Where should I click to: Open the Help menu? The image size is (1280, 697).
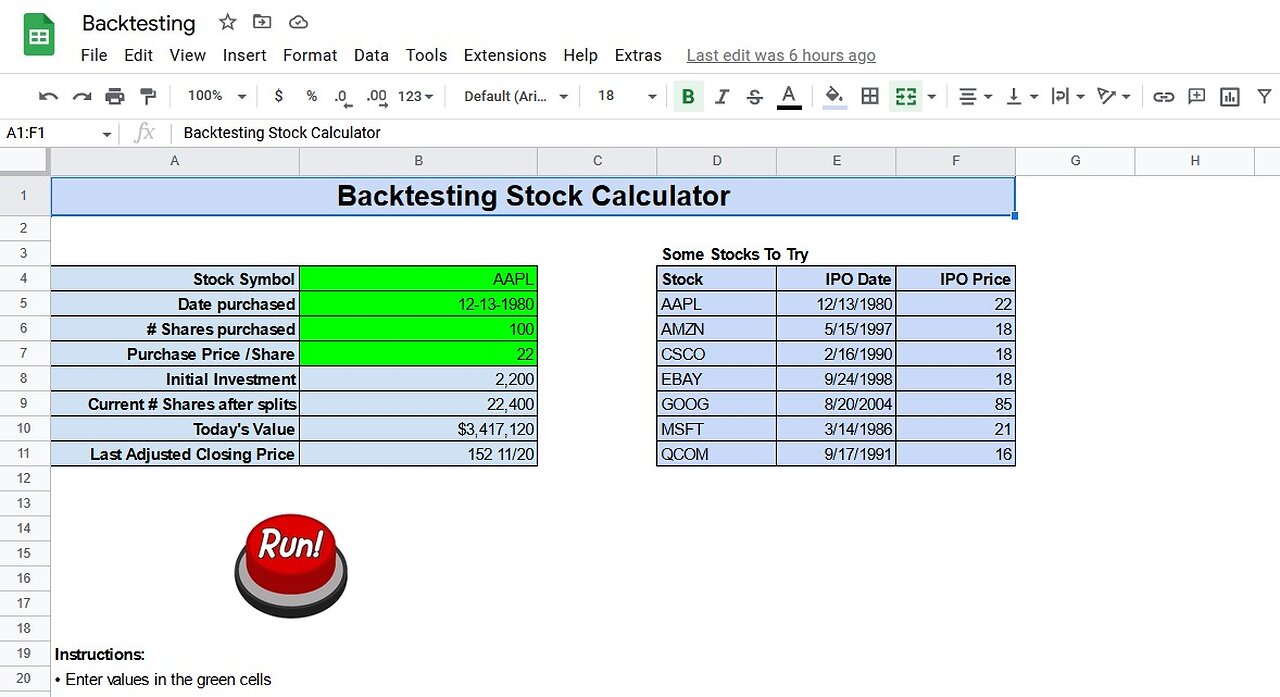click(580, 55)
